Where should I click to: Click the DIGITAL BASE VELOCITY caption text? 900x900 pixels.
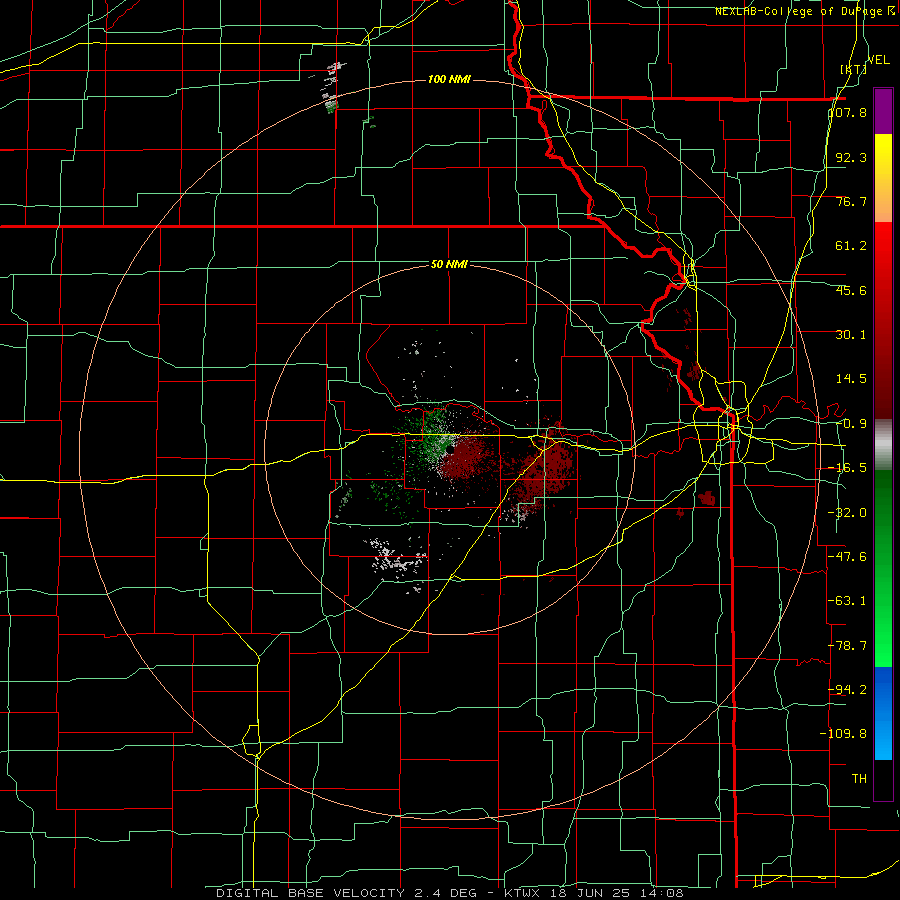(x=311, y=893)
